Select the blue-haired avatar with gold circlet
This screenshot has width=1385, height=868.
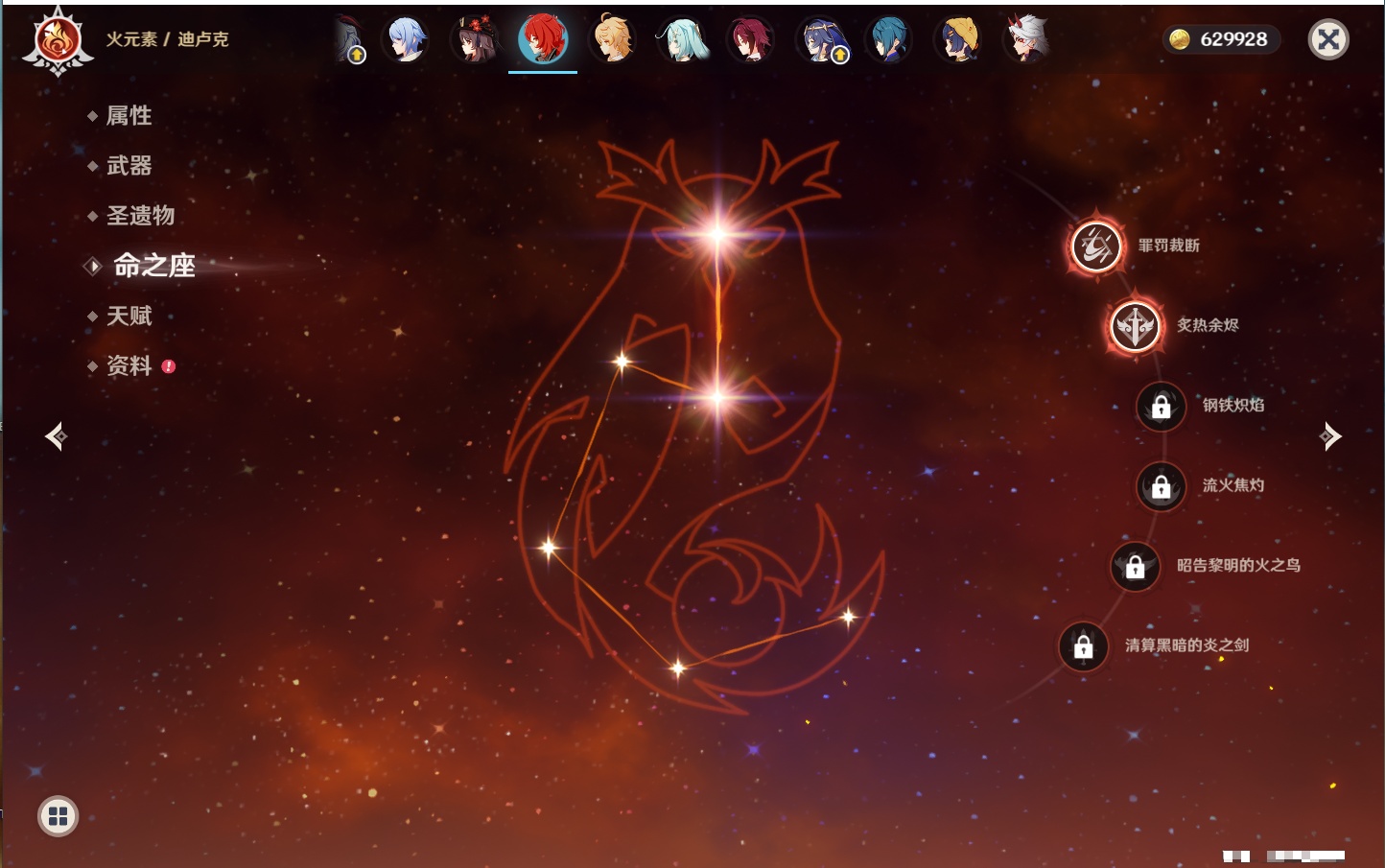pos(820,40)
